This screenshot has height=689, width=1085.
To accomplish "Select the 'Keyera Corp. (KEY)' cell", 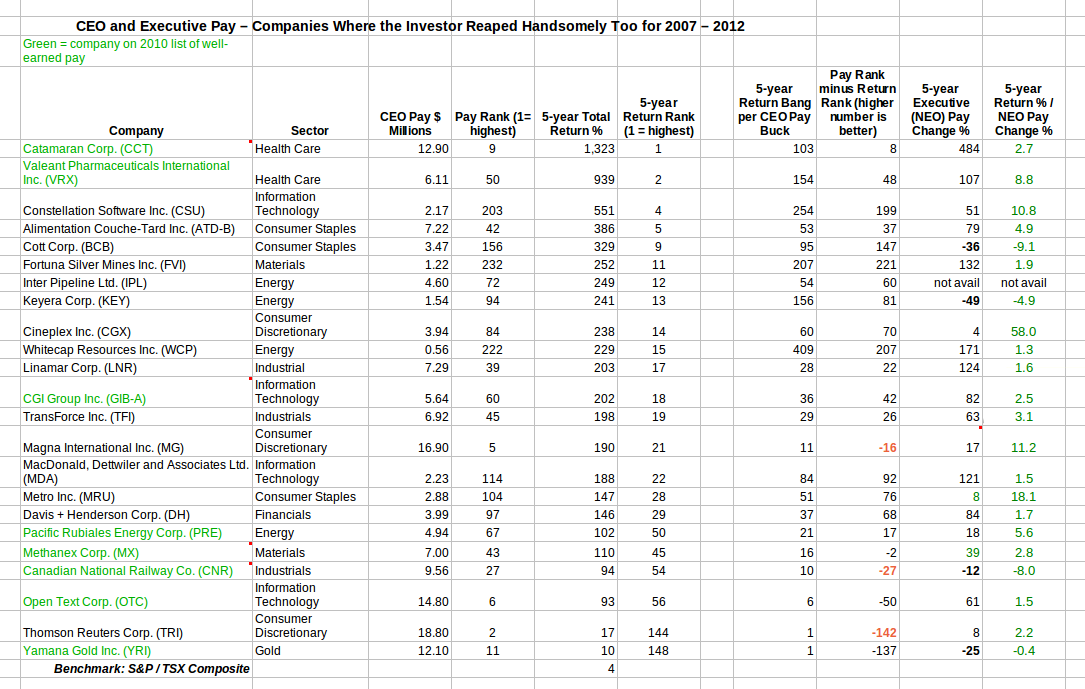I will coord(136,301).
